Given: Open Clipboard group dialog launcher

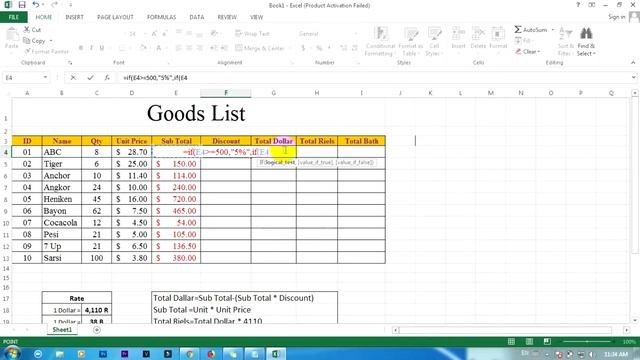Looking at the screenshot, I should 70,63.
